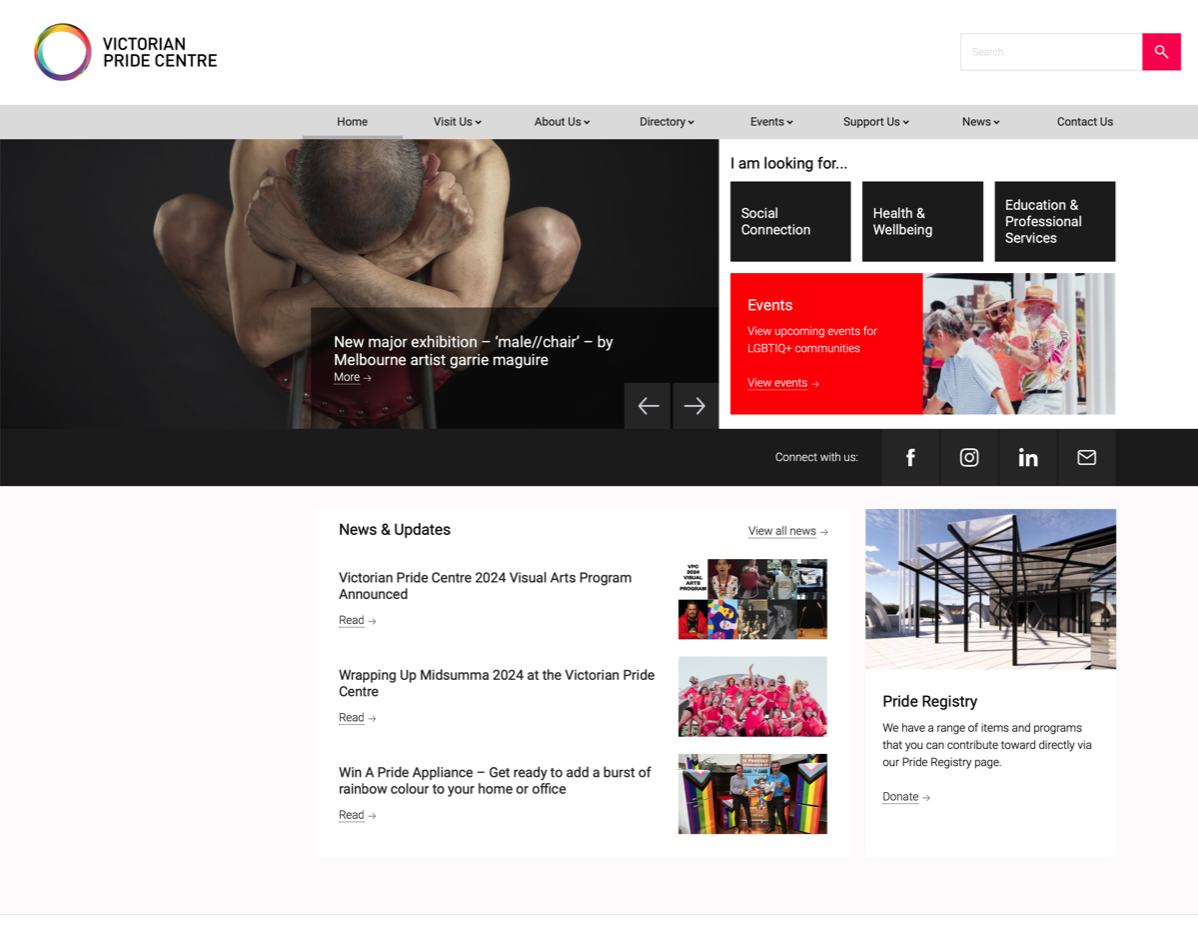Click the email envelope icon
The width and height of the screenshot is (1198, 930).
tap(1086, 458)
